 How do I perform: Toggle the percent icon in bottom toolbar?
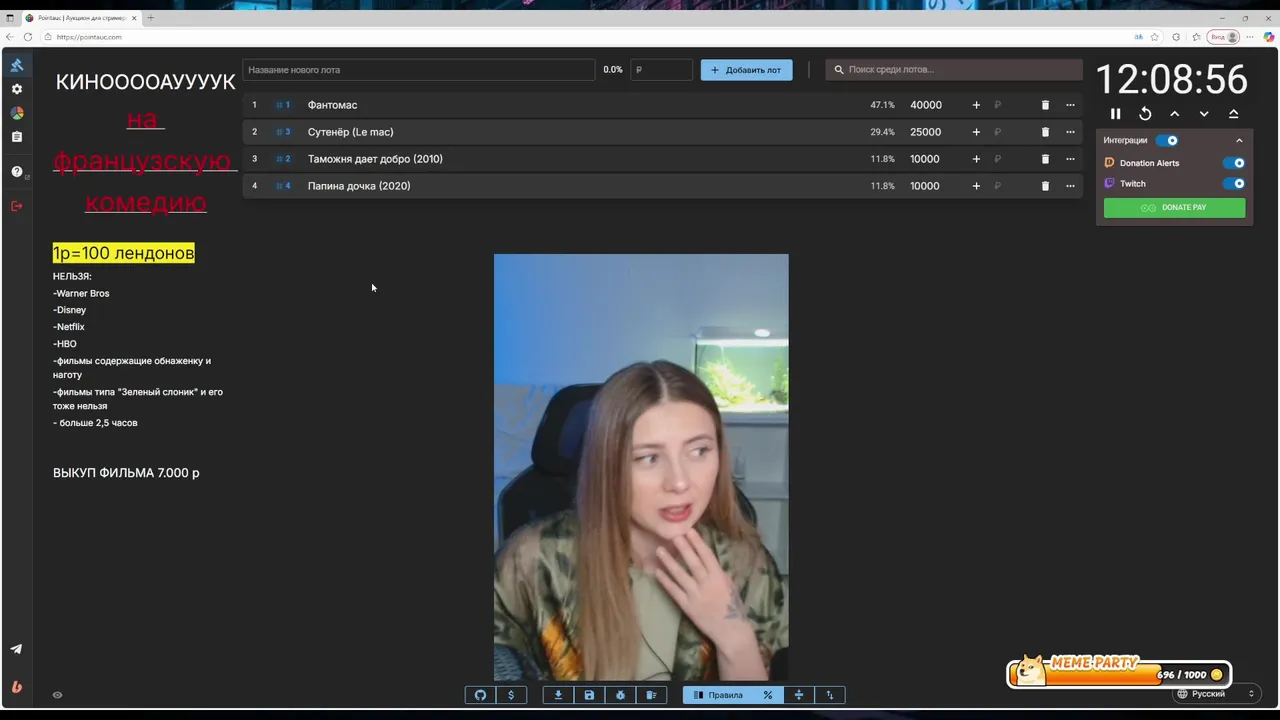tap(768, 695)
